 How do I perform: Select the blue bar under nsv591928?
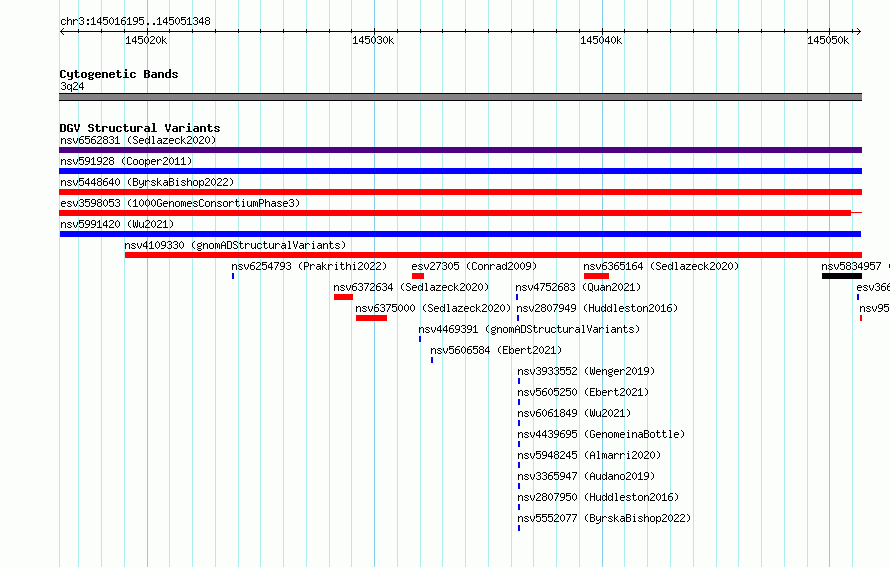pos(460,171)
